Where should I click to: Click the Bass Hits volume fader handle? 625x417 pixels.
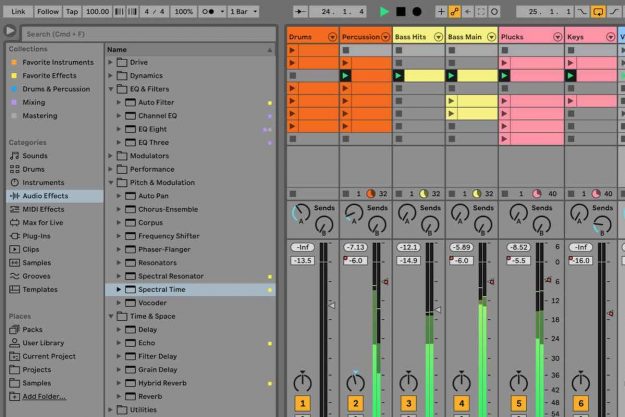coord(437,309)
